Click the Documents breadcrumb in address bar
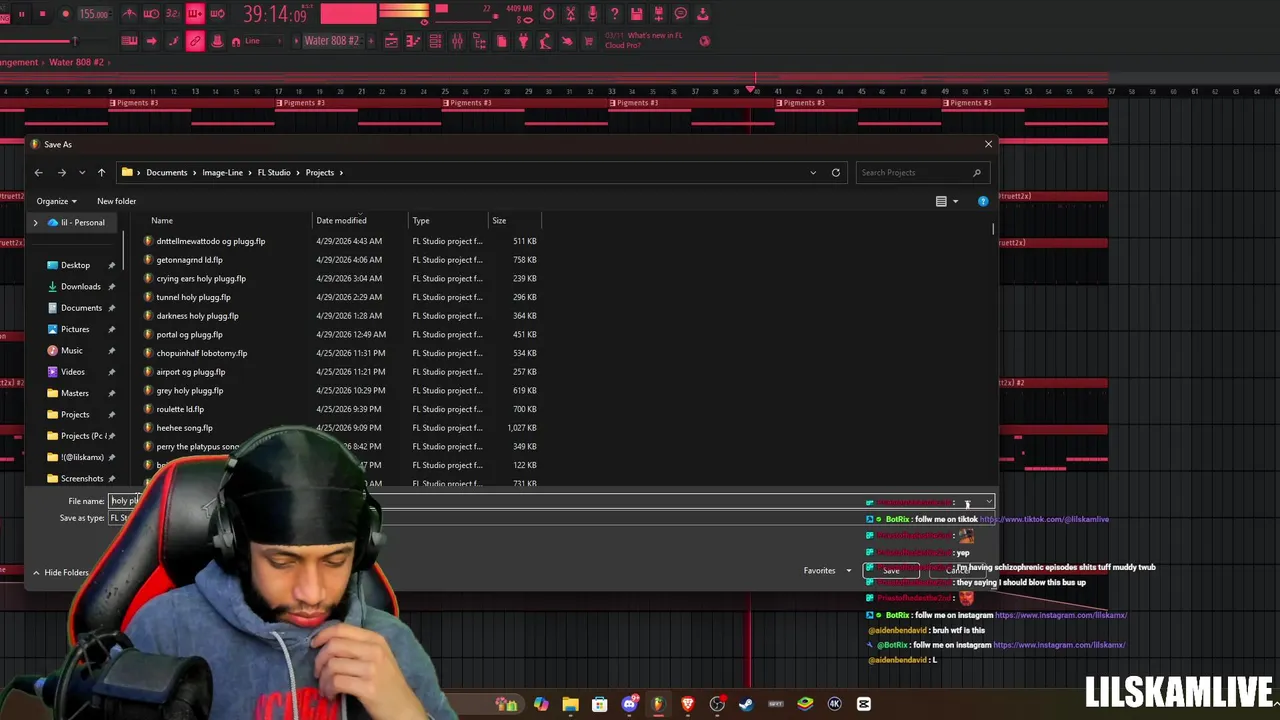Screen dimensions: 1280x720 [166, 172]
